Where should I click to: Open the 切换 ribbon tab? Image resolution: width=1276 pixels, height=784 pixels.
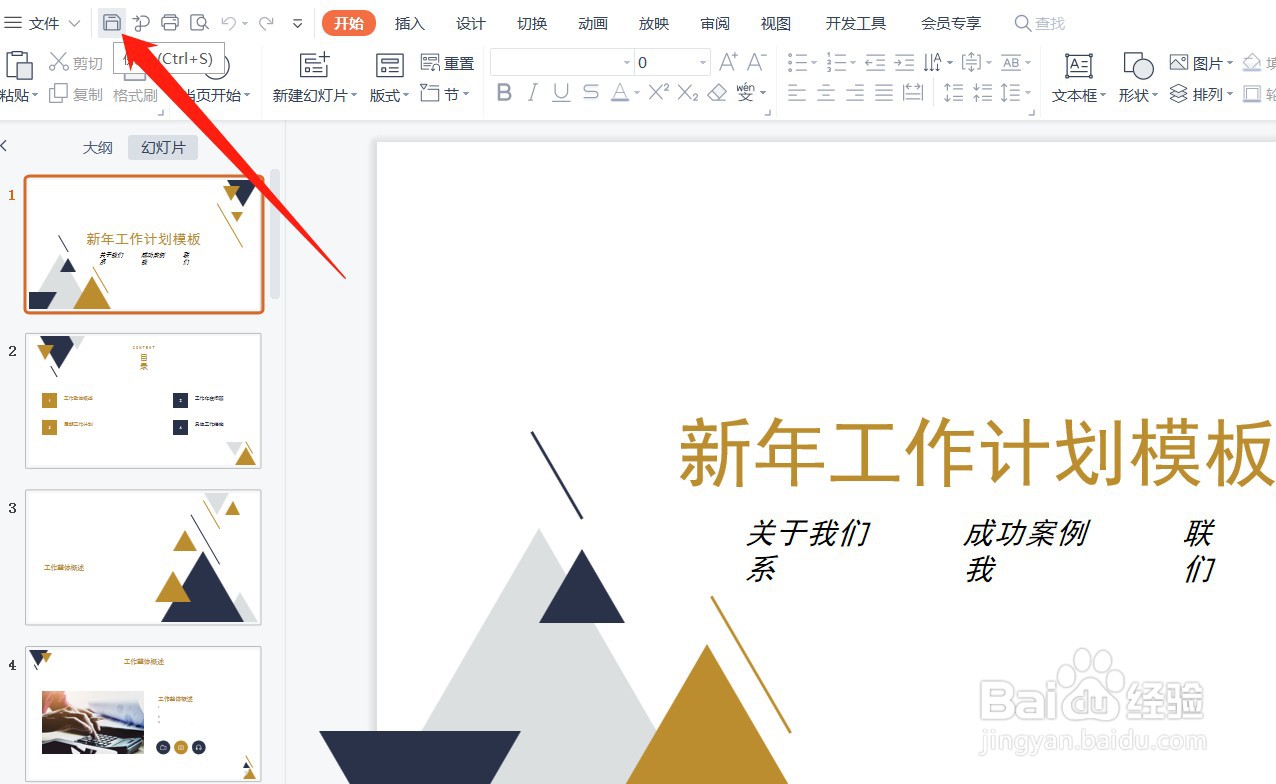pos(532,23)
